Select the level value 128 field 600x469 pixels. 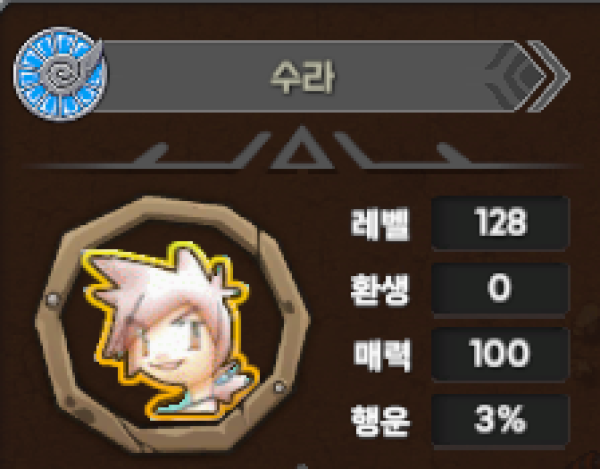pos(500,223)
